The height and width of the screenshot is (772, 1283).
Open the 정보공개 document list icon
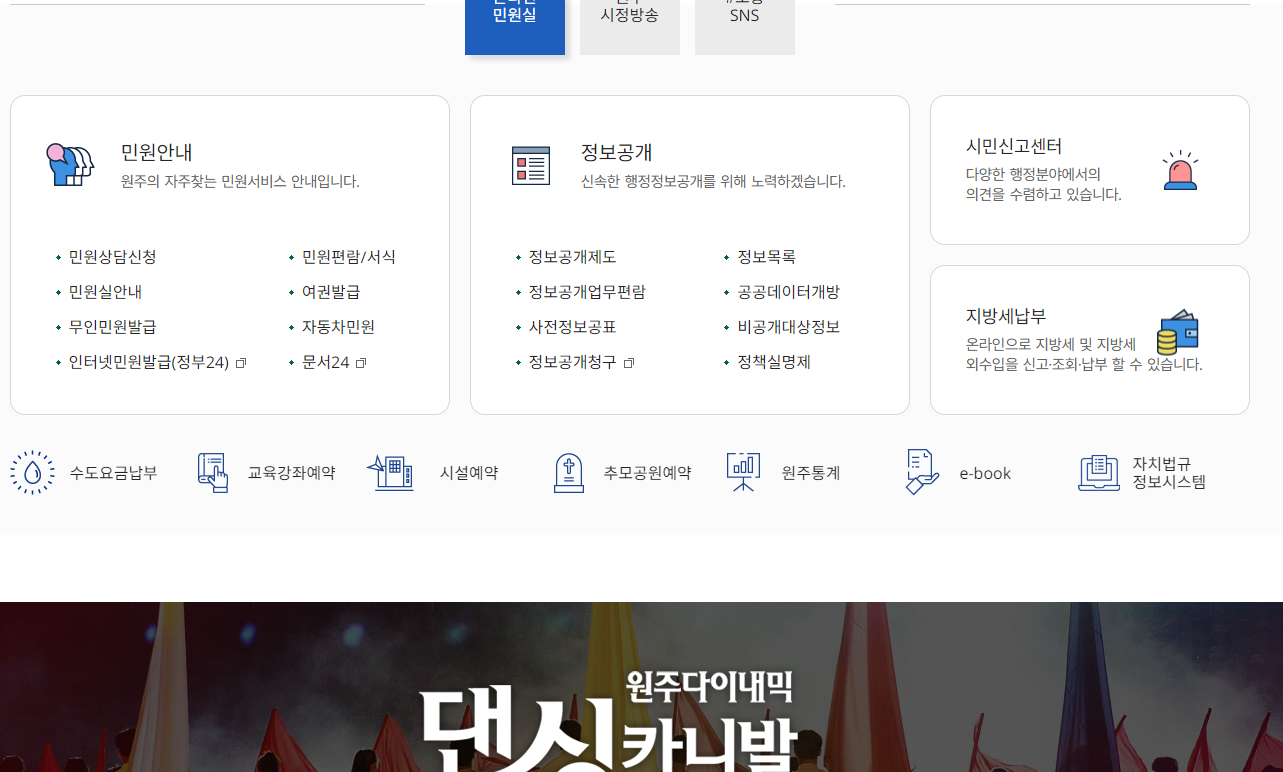[531, 165]
